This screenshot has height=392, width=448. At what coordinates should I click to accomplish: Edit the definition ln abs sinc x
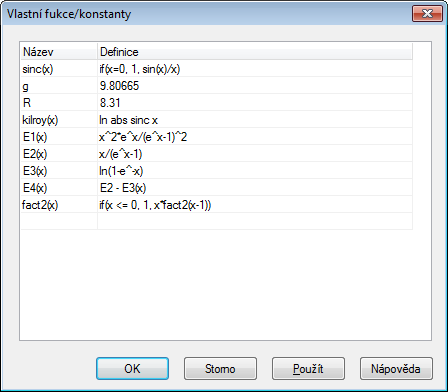click(255, 120)
